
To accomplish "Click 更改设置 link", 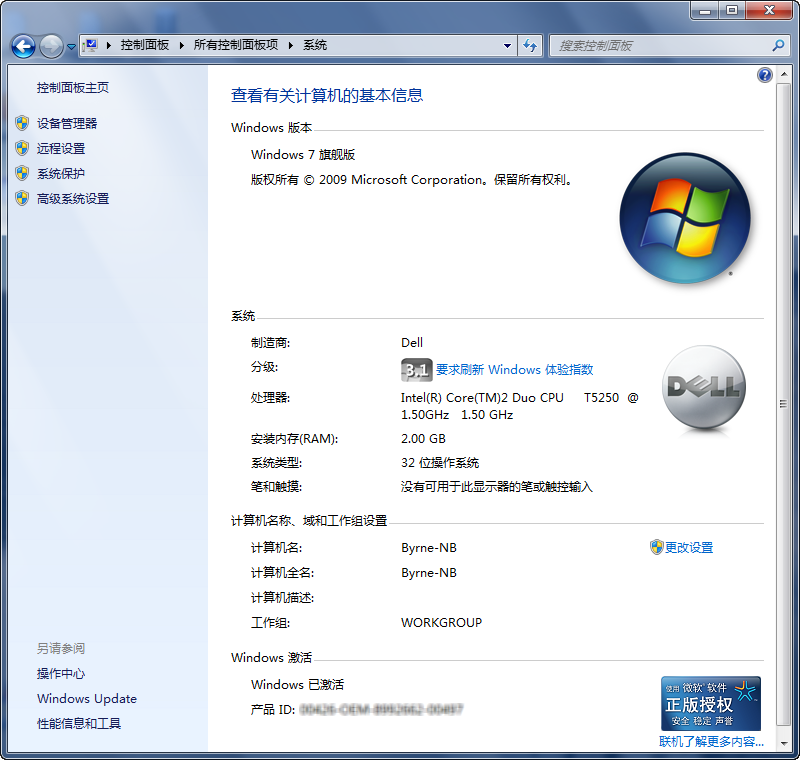I will (x=689, y=547).
